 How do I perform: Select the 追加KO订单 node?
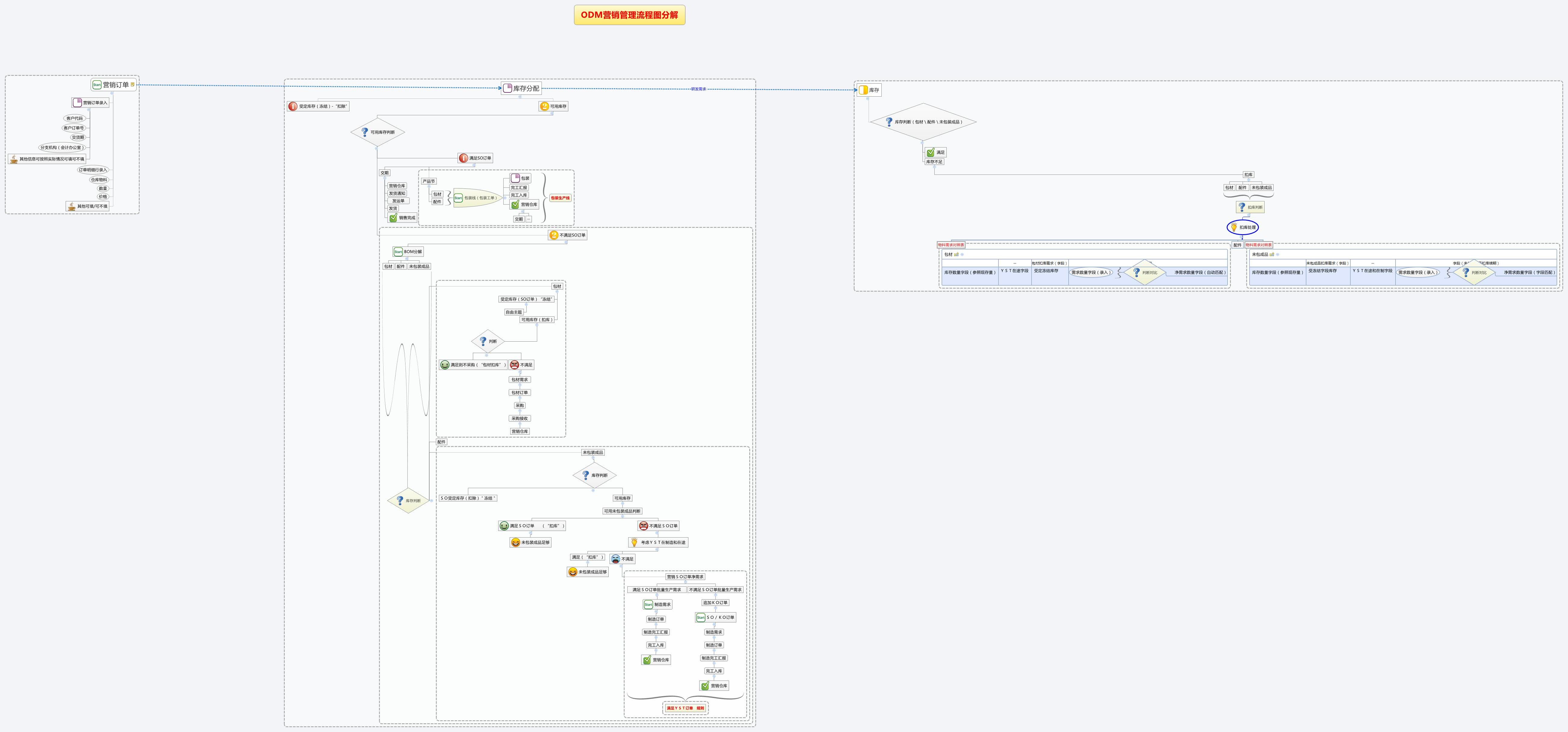[715, 602]
